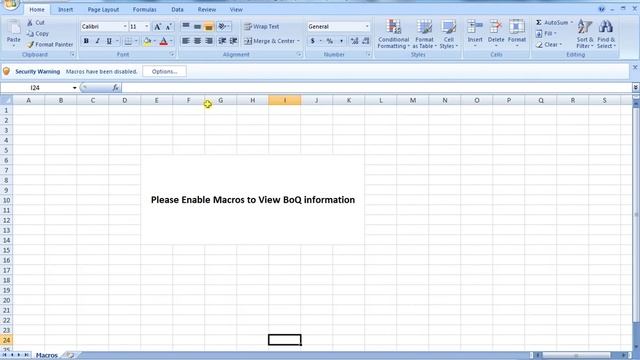The width and height of the screenshot is (640, 360).
Task: Apply the Fill Color bucket
Action: [147, 41]
